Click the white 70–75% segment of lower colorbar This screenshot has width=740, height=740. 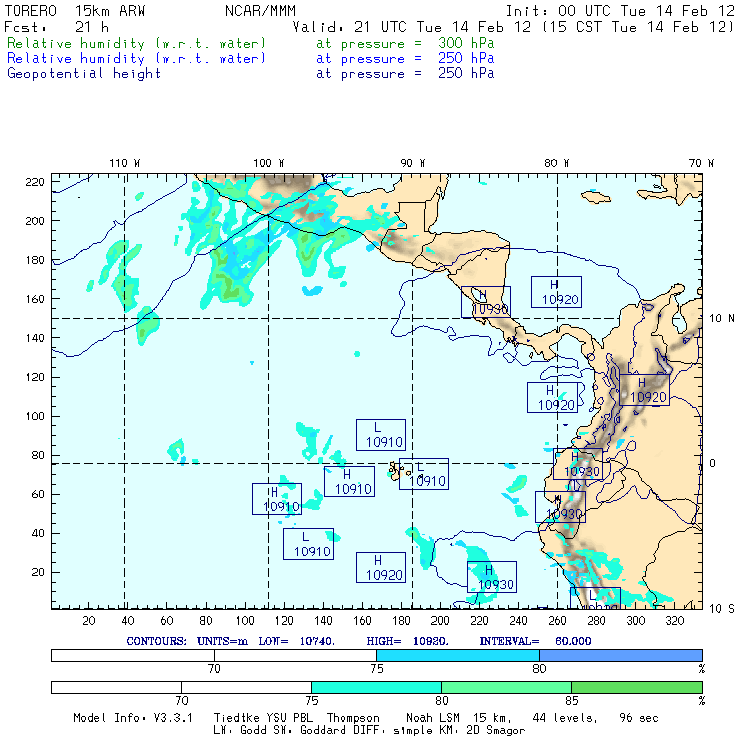tap(246, 687)
